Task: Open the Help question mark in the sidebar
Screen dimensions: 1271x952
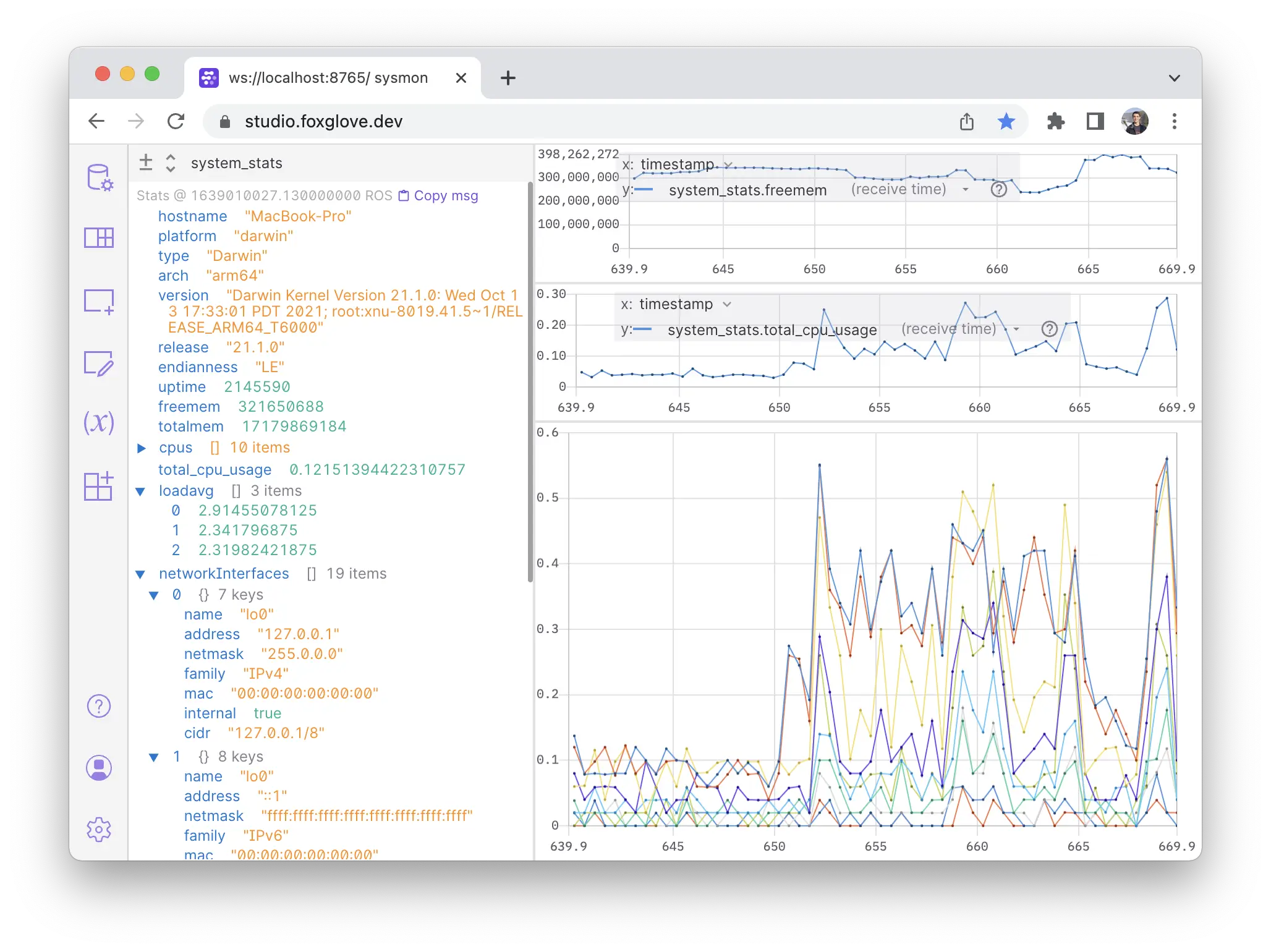Action: click(x=99, y=705)
